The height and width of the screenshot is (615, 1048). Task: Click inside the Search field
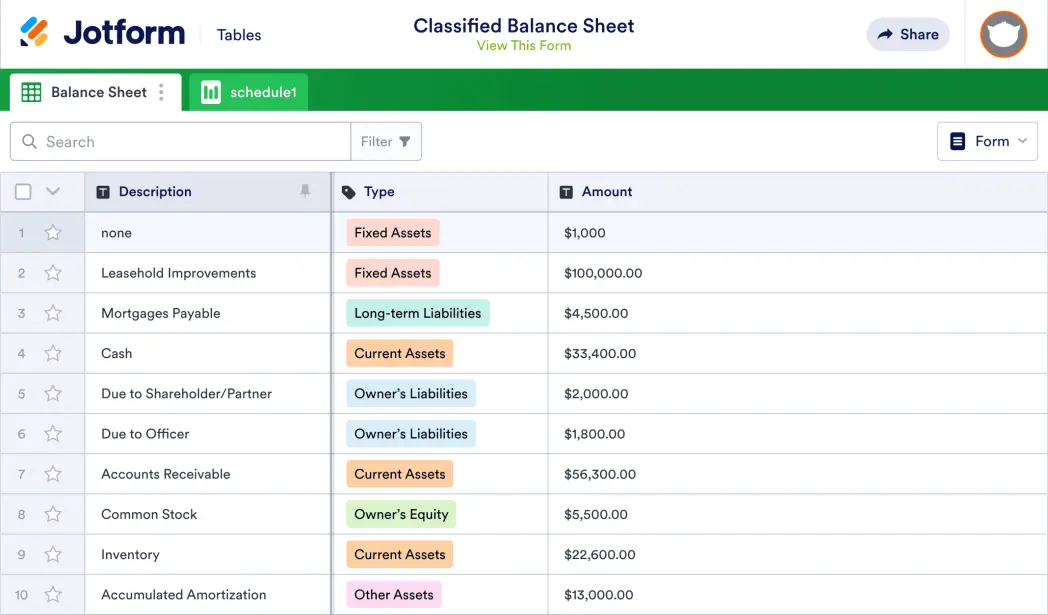coord(180,141)
